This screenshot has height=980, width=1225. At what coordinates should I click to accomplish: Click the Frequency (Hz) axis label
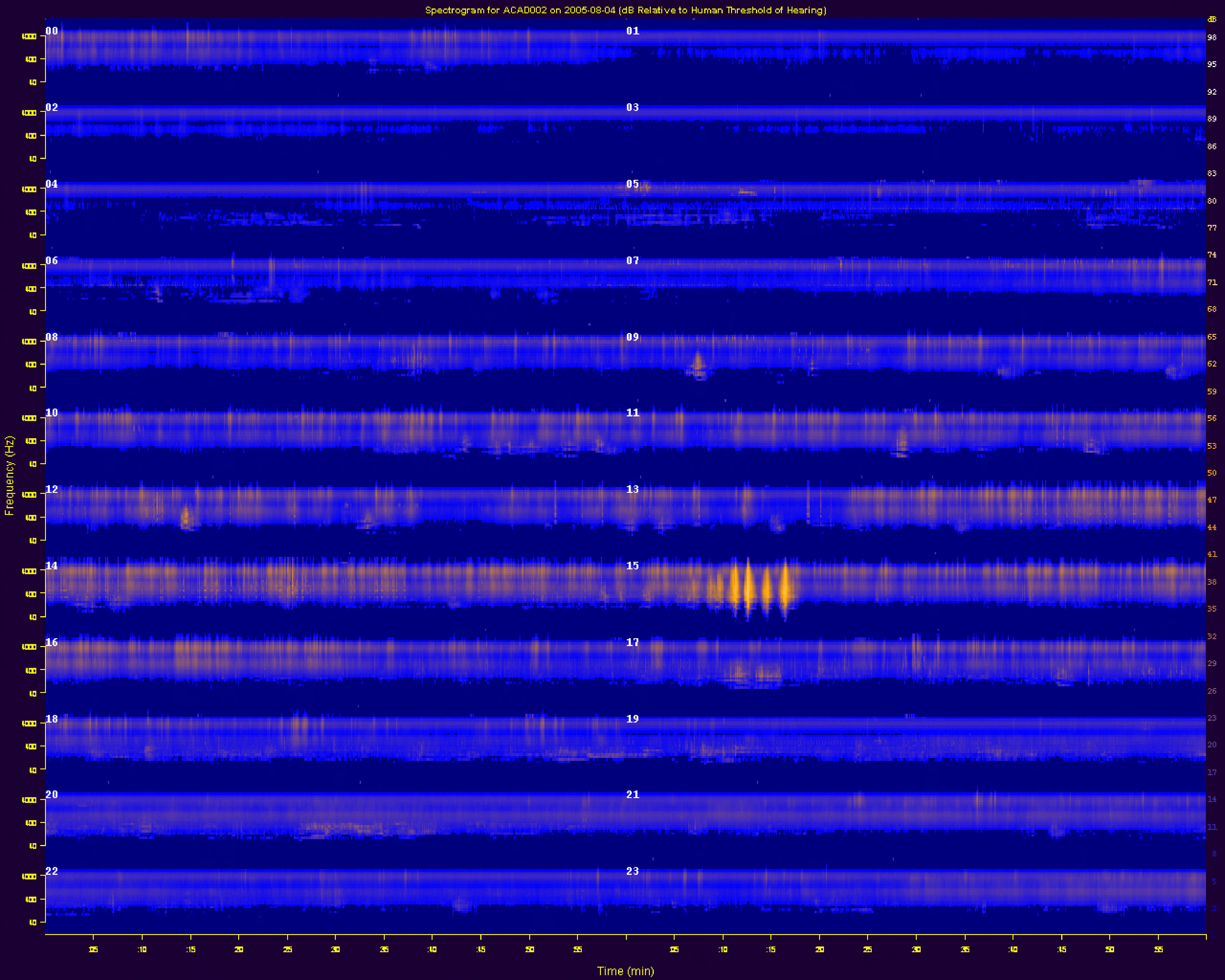tap(9, 475)
